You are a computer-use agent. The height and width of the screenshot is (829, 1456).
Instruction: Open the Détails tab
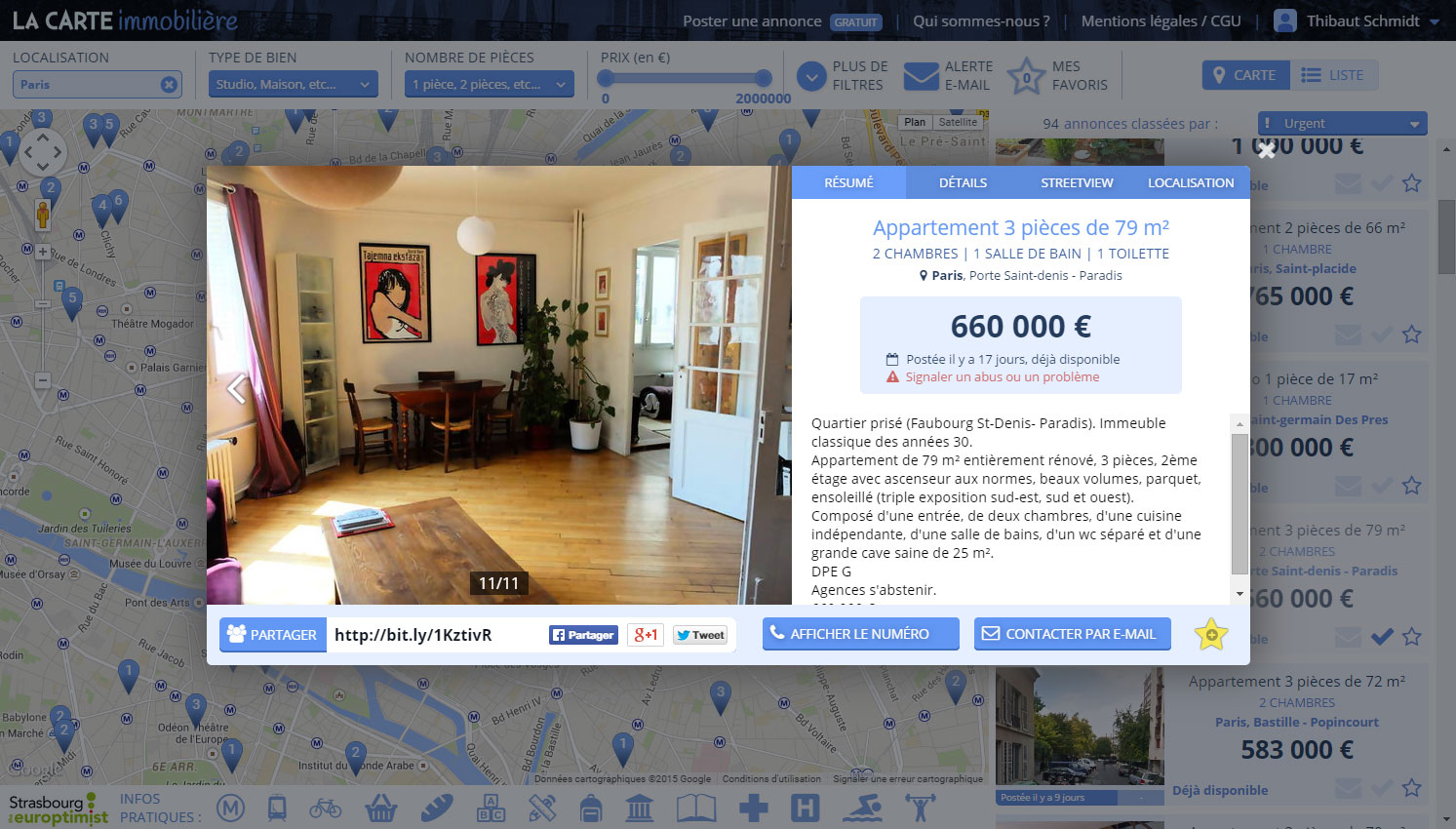pyautogui.click(x=963, y=182)
